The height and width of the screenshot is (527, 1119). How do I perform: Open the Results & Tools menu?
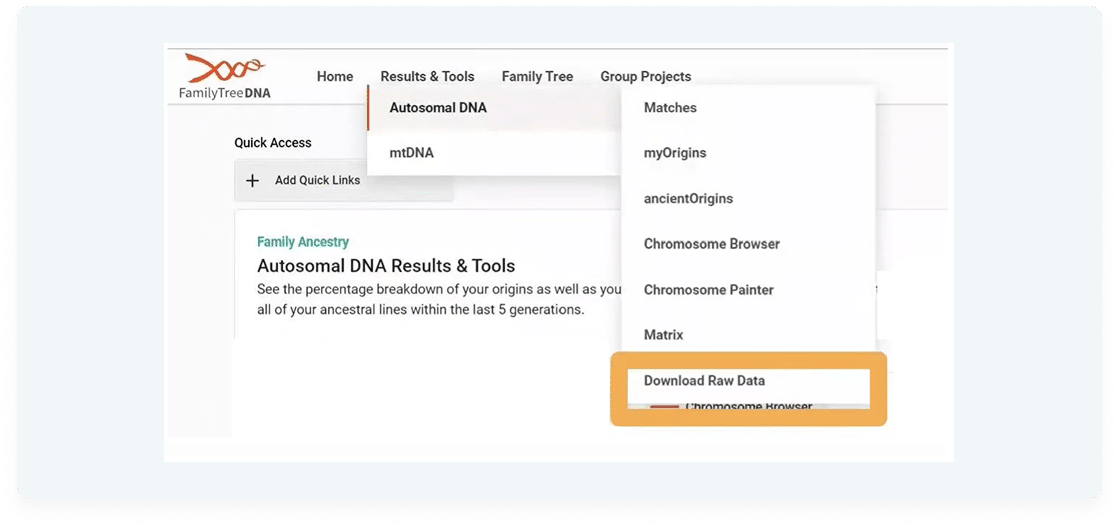(427, 77)
